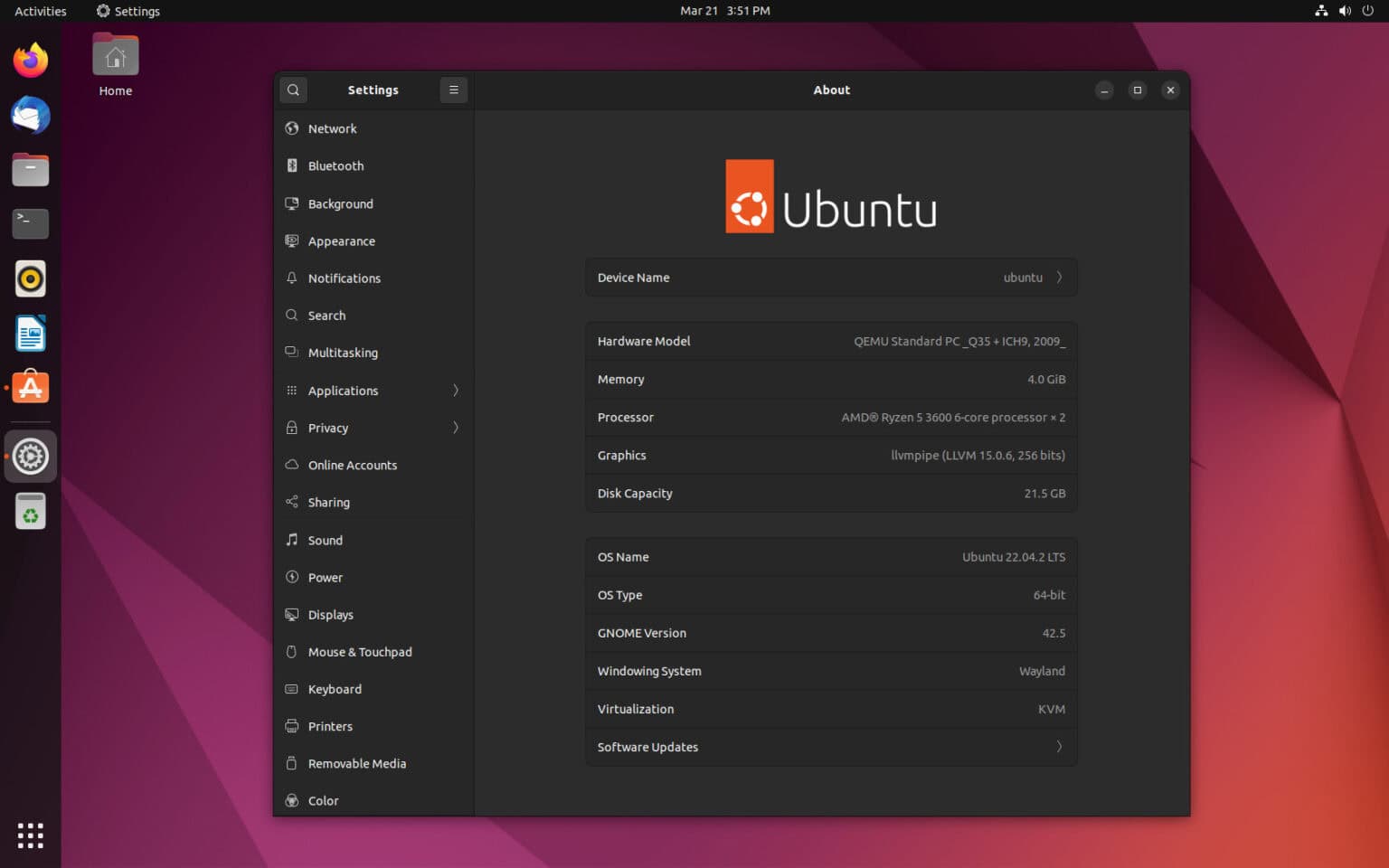Launch Firefox from the dock
1389x868 pixels.
30,59
